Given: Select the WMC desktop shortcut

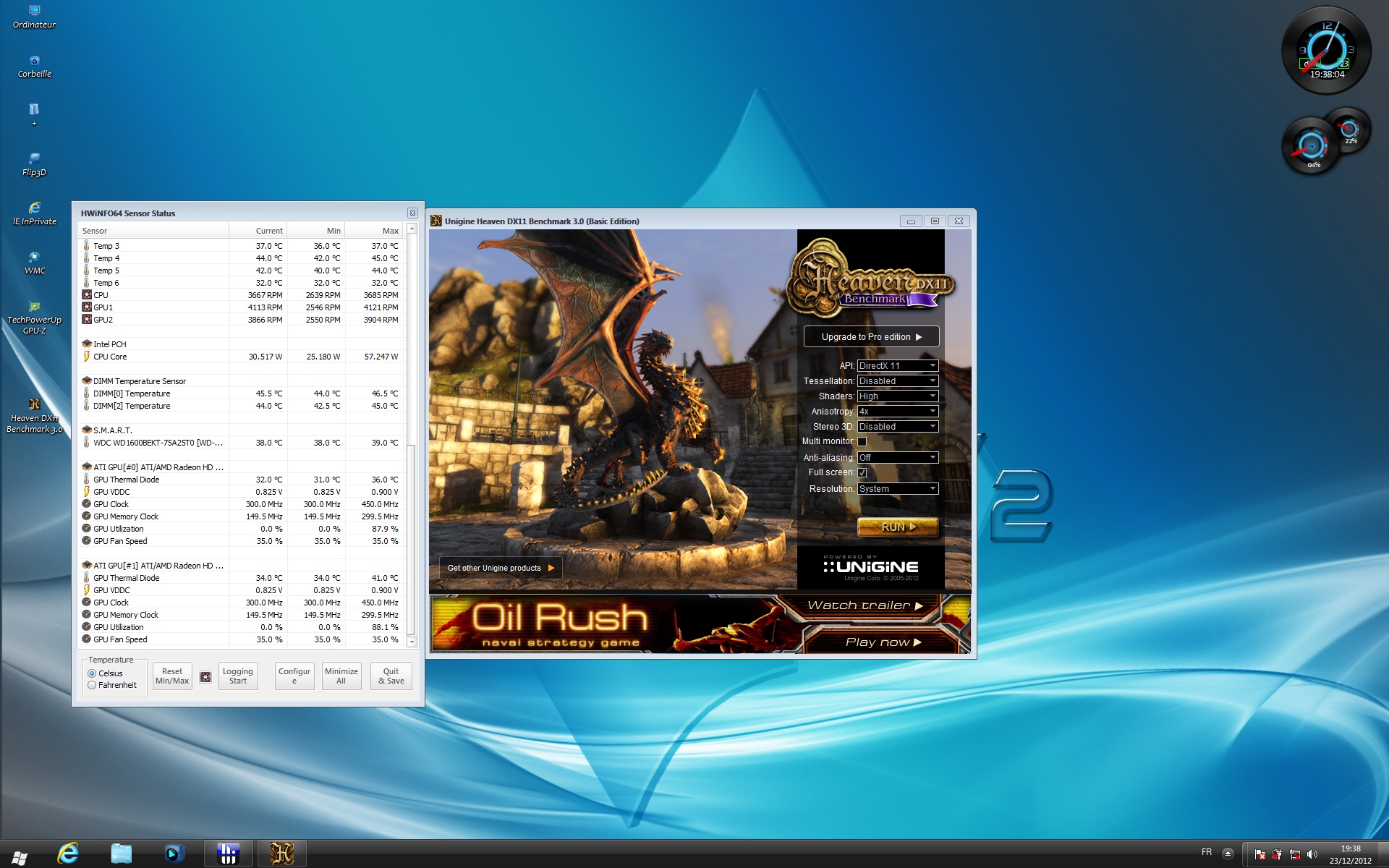Looking at the screenshot, I should click(34, 263).
